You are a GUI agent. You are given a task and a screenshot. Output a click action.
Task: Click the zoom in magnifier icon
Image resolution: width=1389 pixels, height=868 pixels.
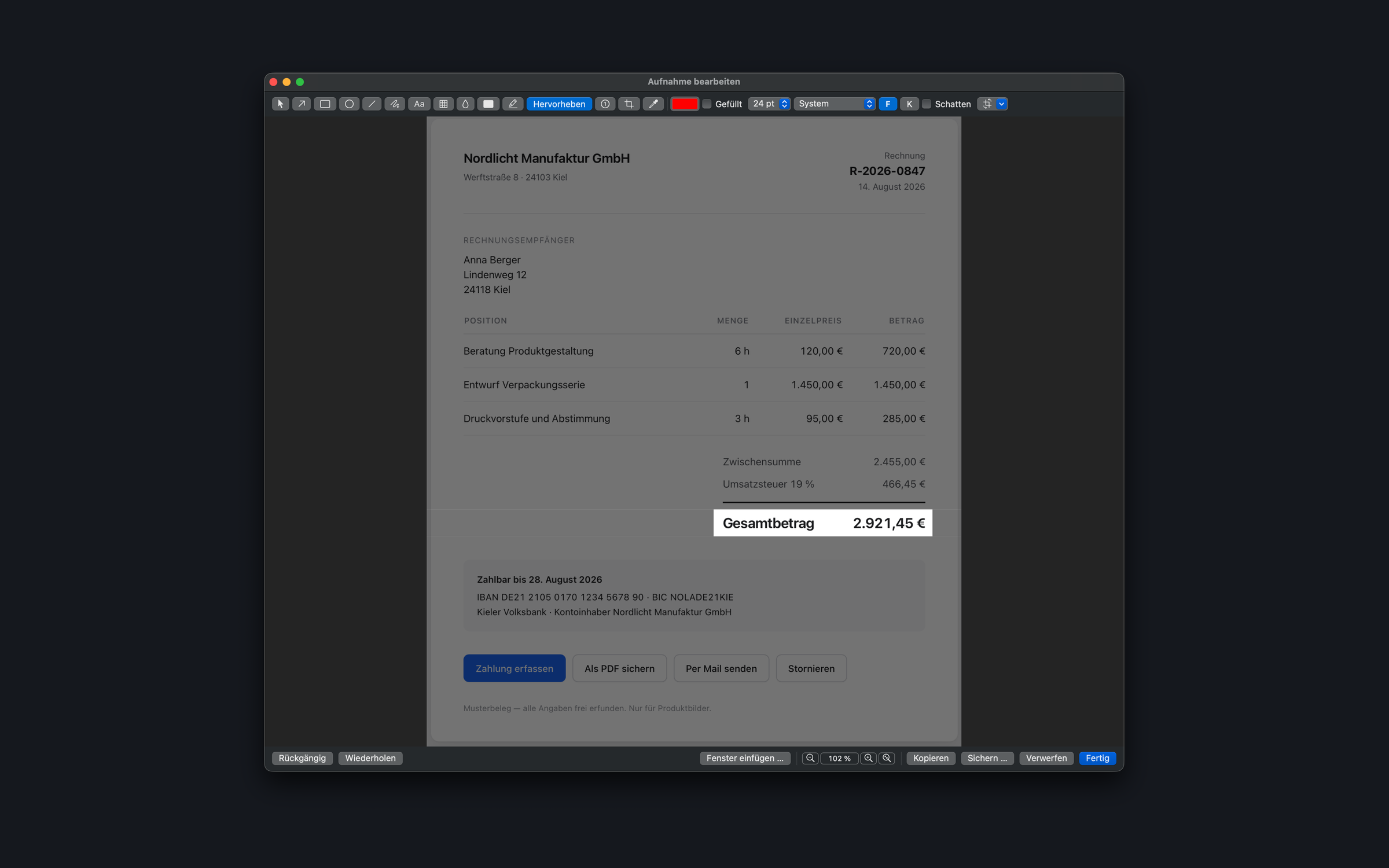868,758
